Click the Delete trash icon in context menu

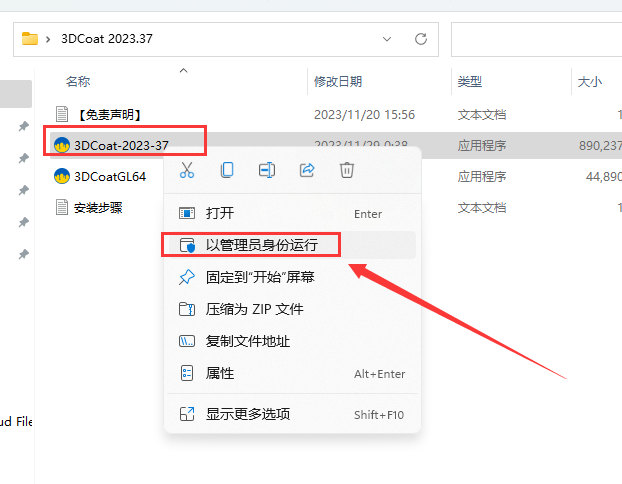(x=347, y=170)
